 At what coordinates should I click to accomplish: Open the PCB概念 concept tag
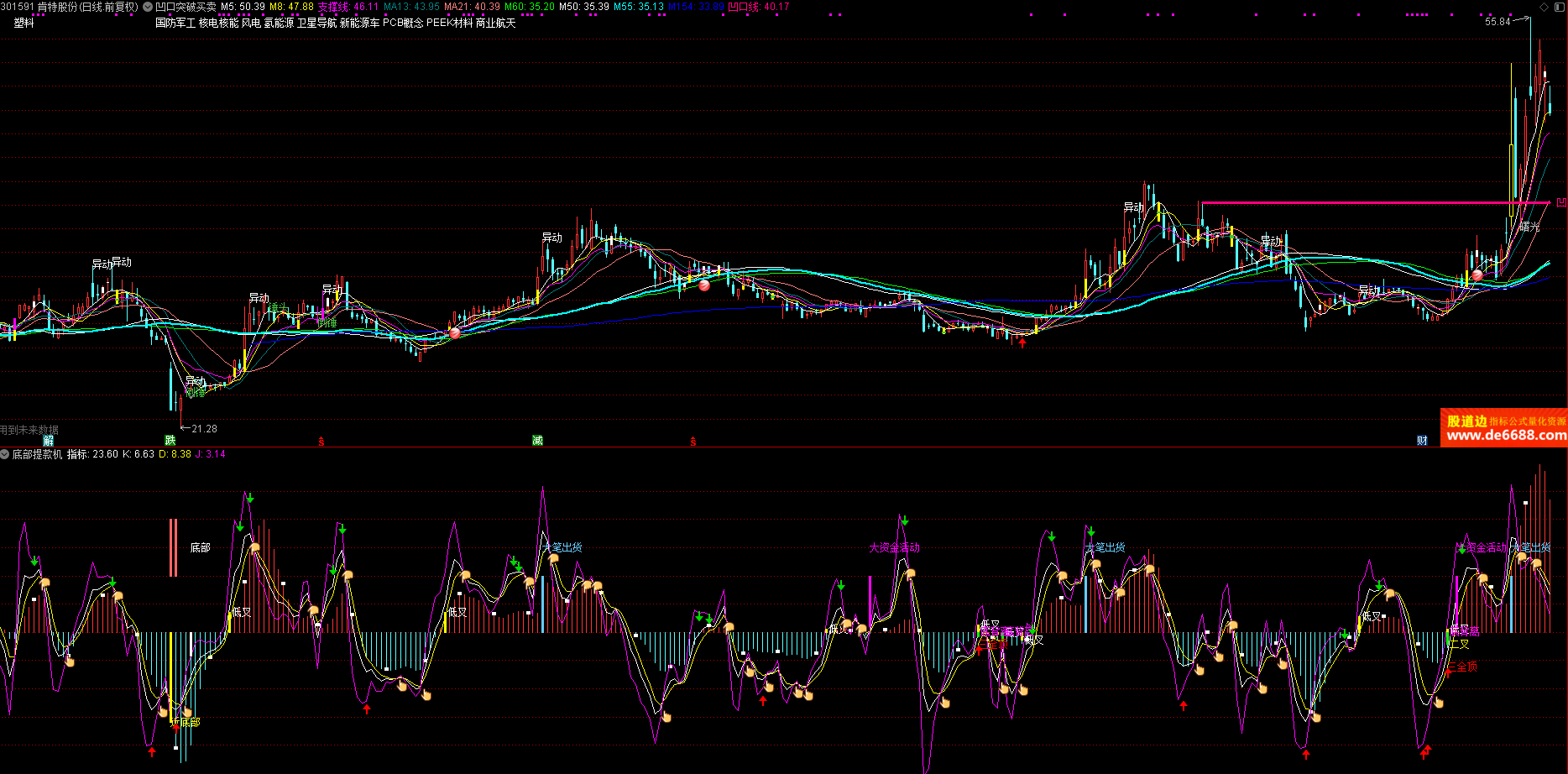pyautogui.click(x=403, y=23)
